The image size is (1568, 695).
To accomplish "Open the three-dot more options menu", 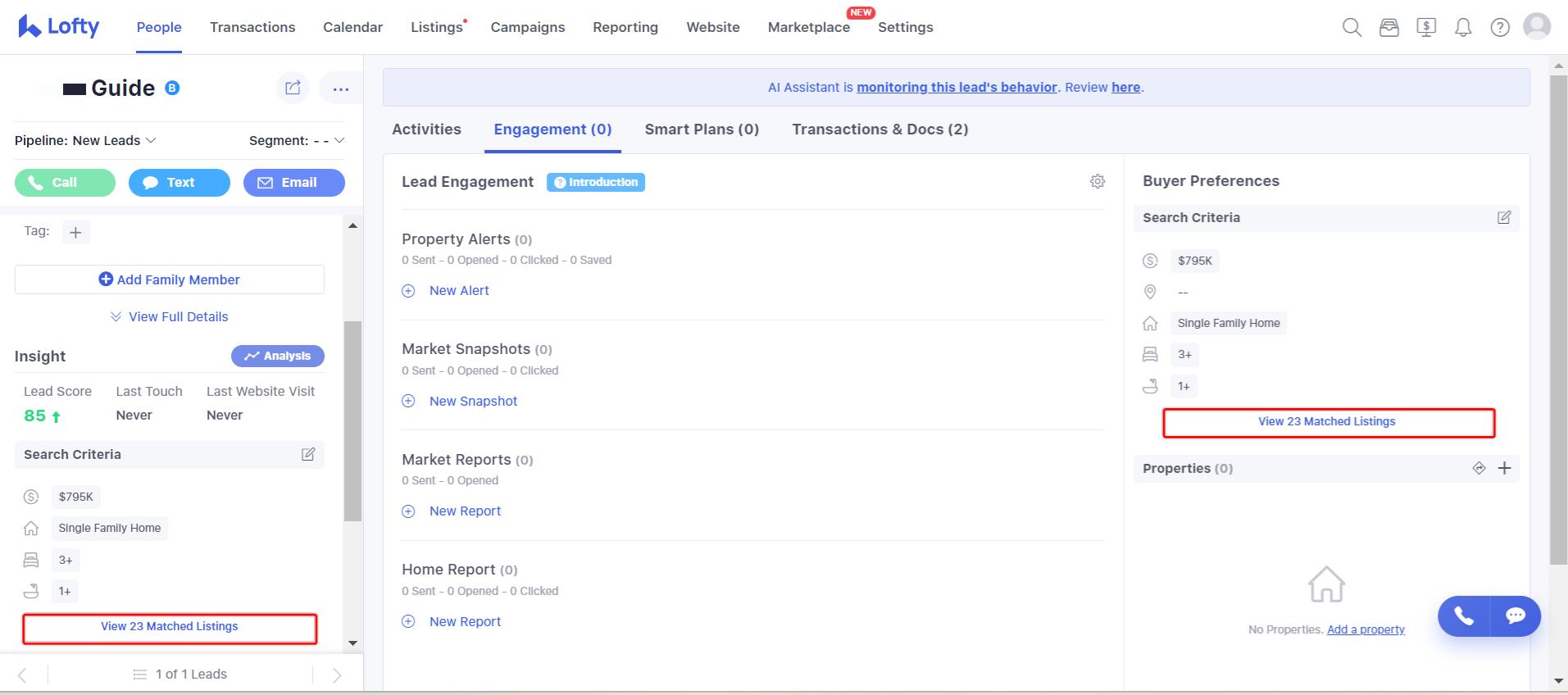I will pyautogui.click(x=341, y=89).
